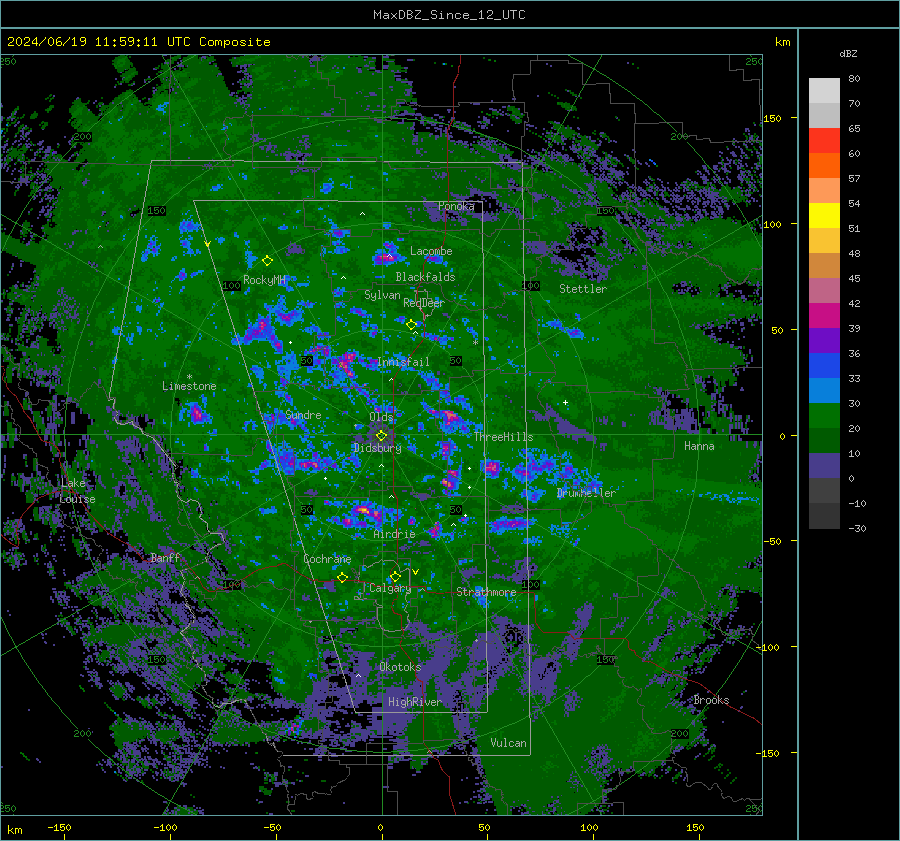Pick the light grey 70-80 dBZ legend swatch

[824, 91]
